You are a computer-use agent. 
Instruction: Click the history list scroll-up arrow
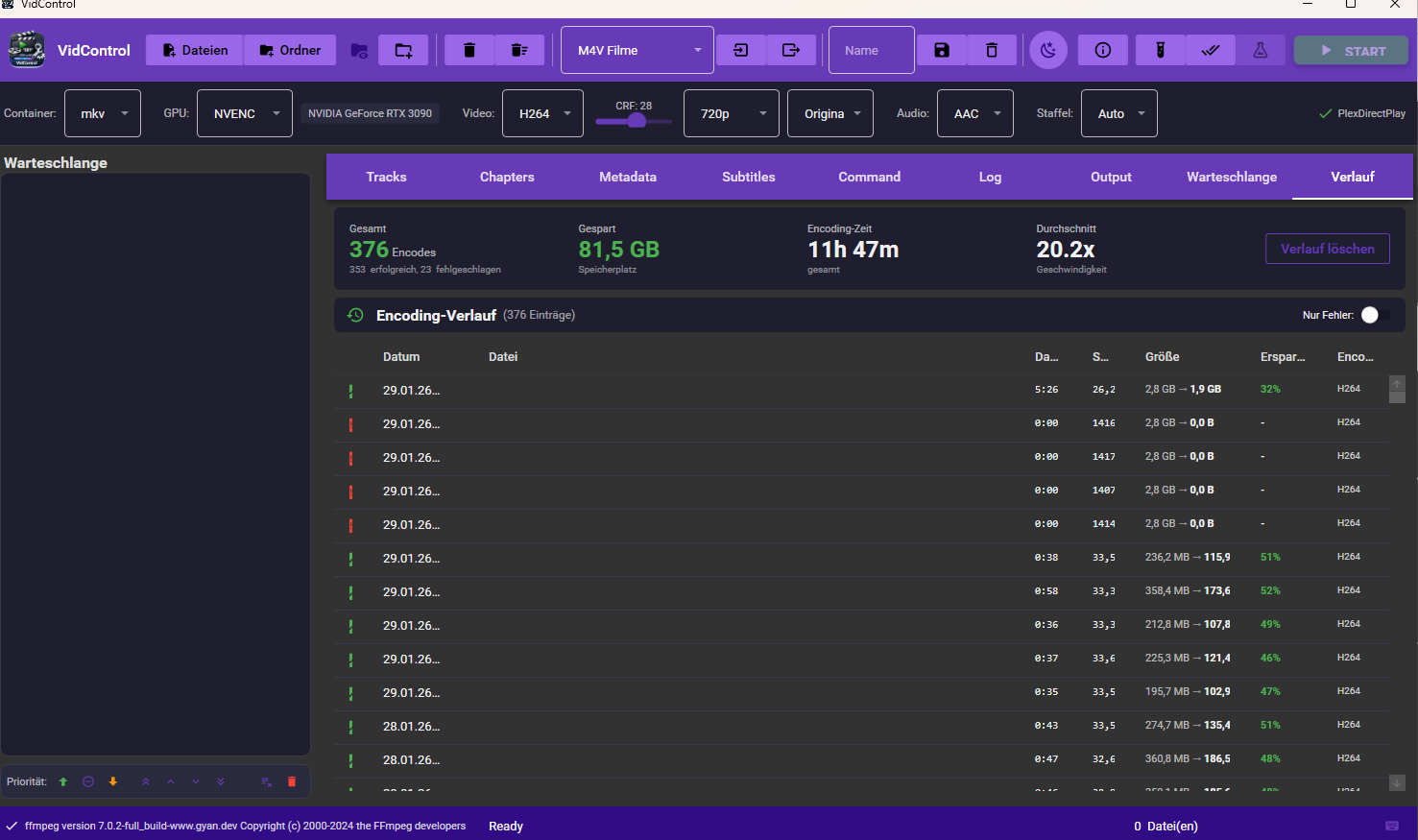[x=1397, y=384]
